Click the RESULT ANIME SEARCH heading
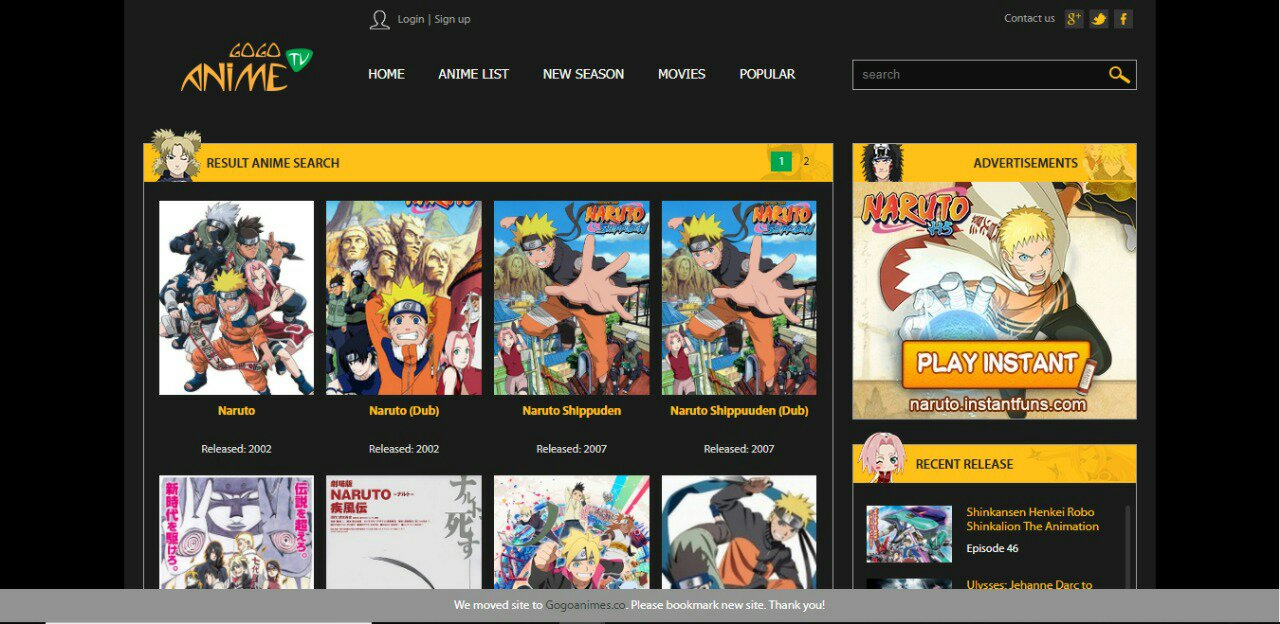Image resolution: width=1280 pixels, height=624 pixels. 273,163
